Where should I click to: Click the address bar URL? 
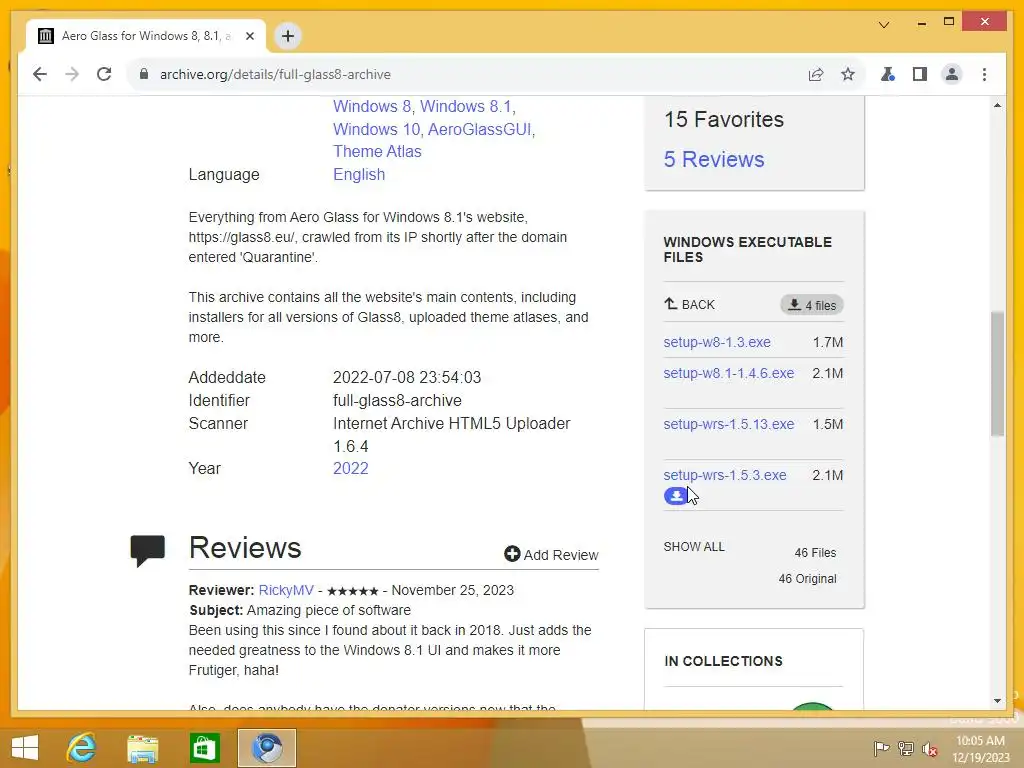(x=275, y=74)
